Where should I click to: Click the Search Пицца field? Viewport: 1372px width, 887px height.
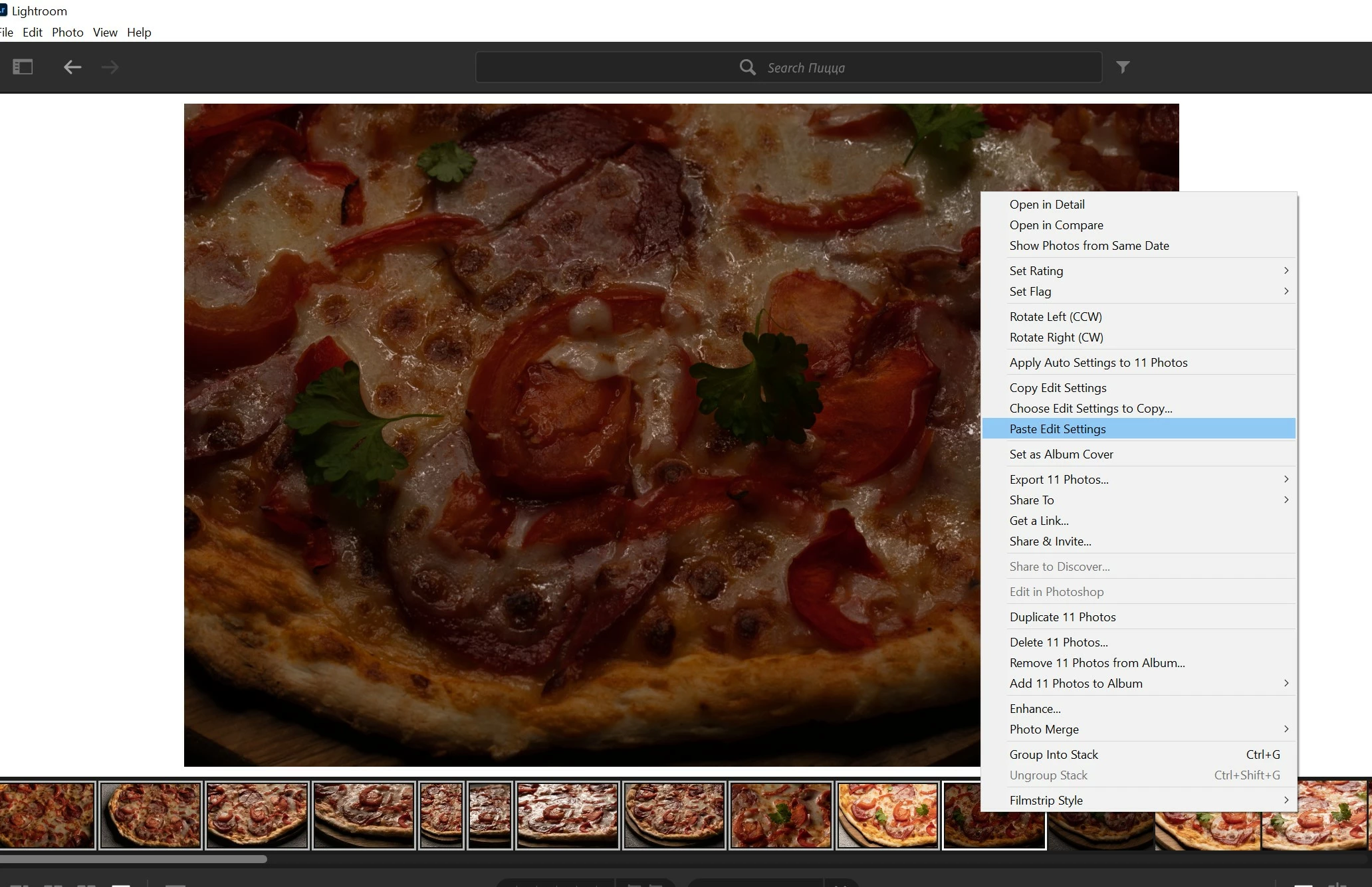(806, 68)
